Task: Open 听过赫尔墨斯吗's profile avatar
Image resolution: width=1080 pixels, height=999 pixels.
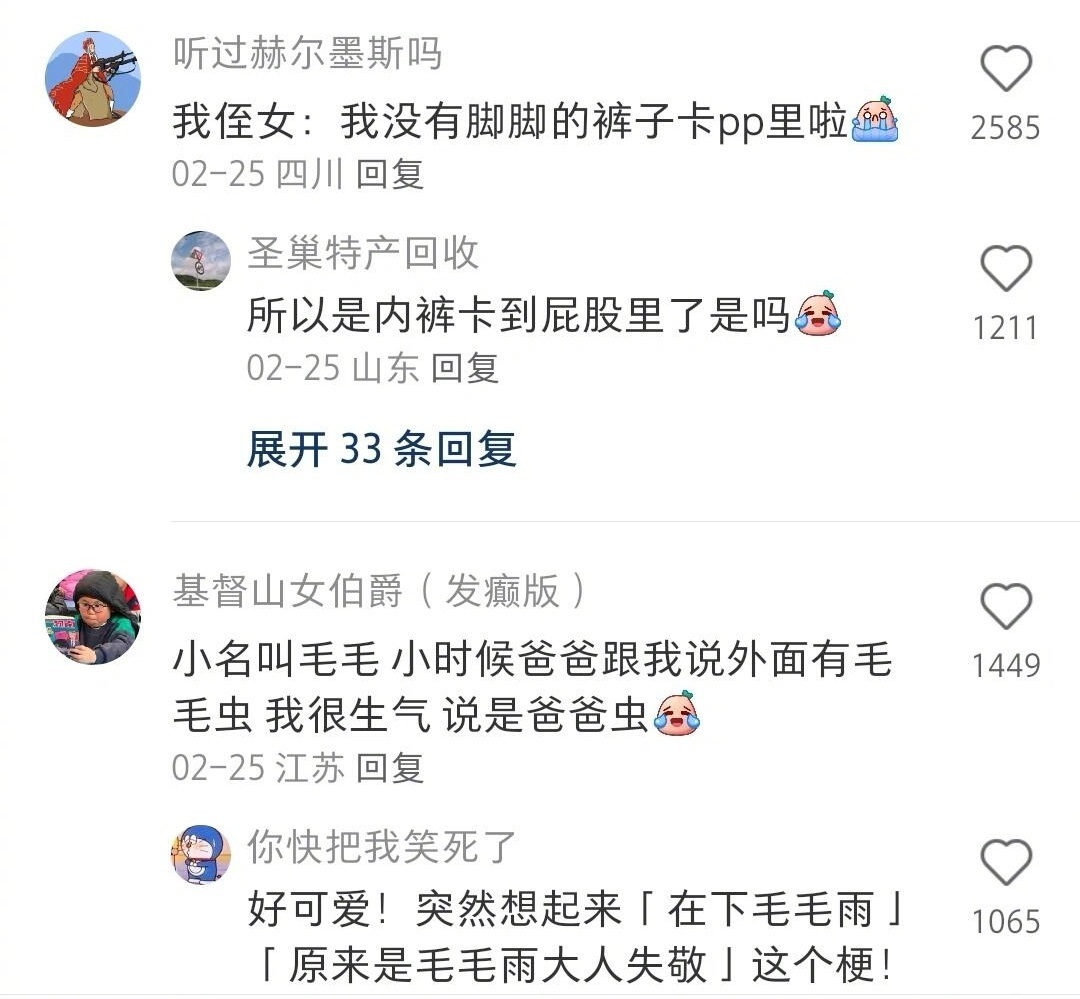Action: (93, 79)
